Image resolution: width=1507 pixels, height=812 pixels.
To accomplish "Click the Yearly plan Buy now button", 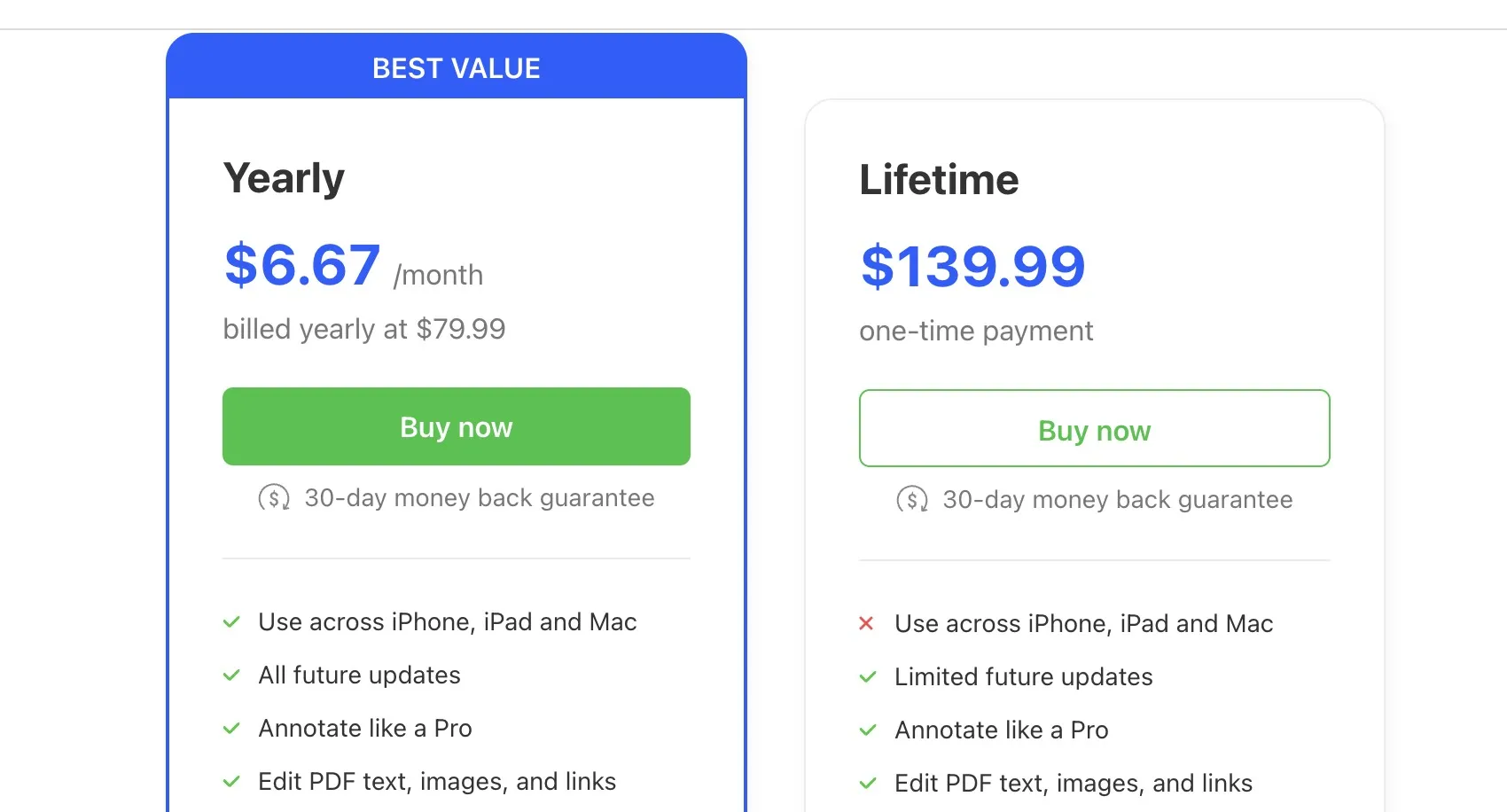I will 456,426.
